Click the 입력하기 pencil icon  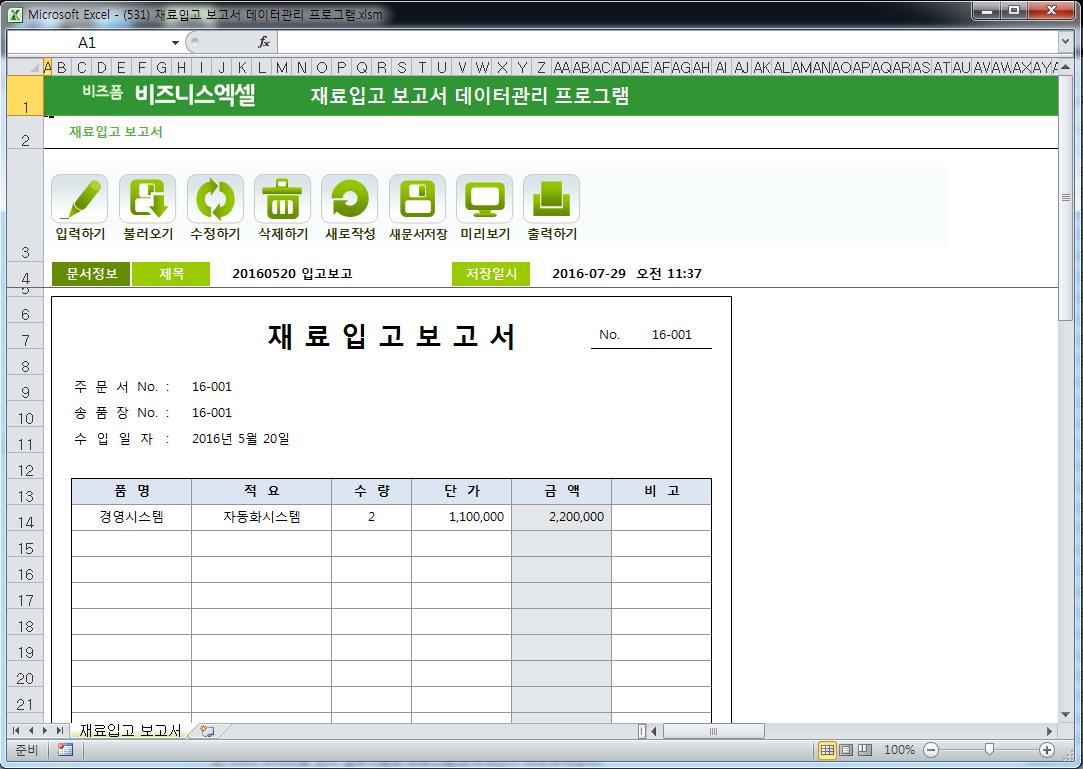[x=79, y=199]
